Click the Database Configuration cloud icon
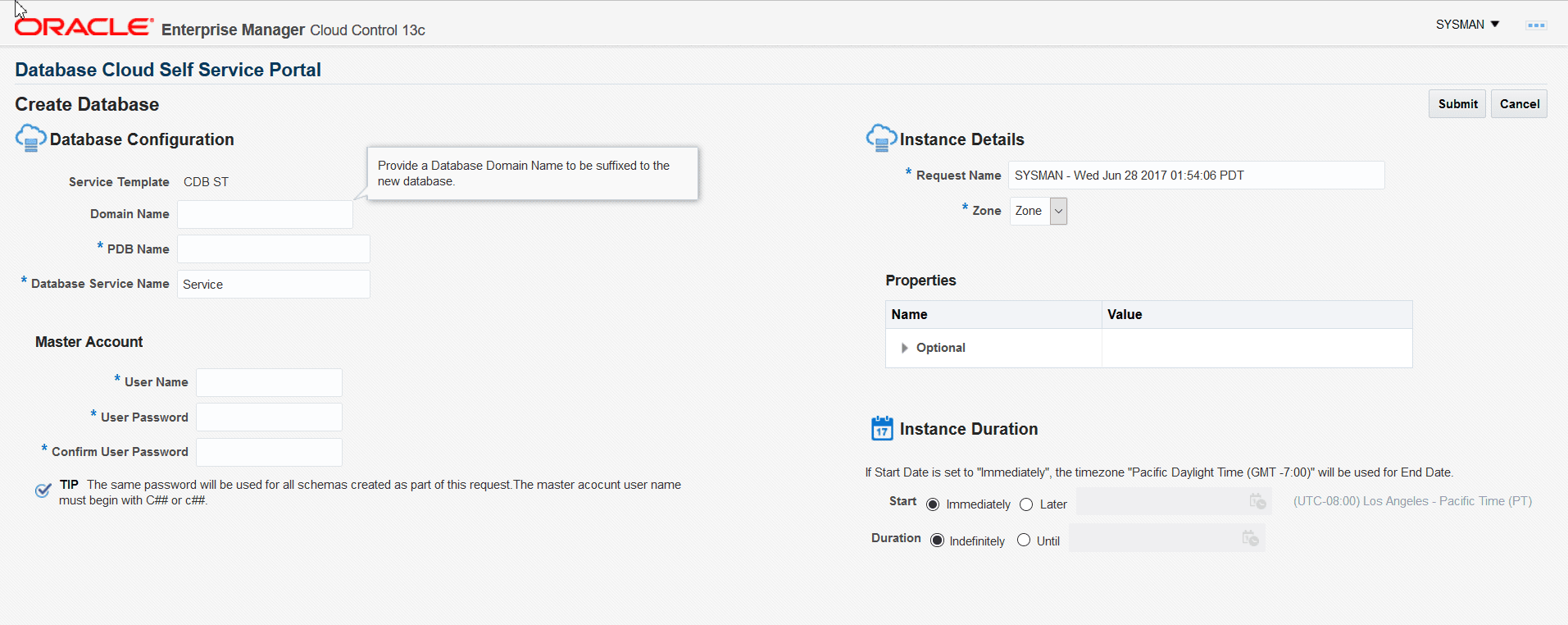The height and width of the screenshot is (625, 1568). click(x=30, y=139)
